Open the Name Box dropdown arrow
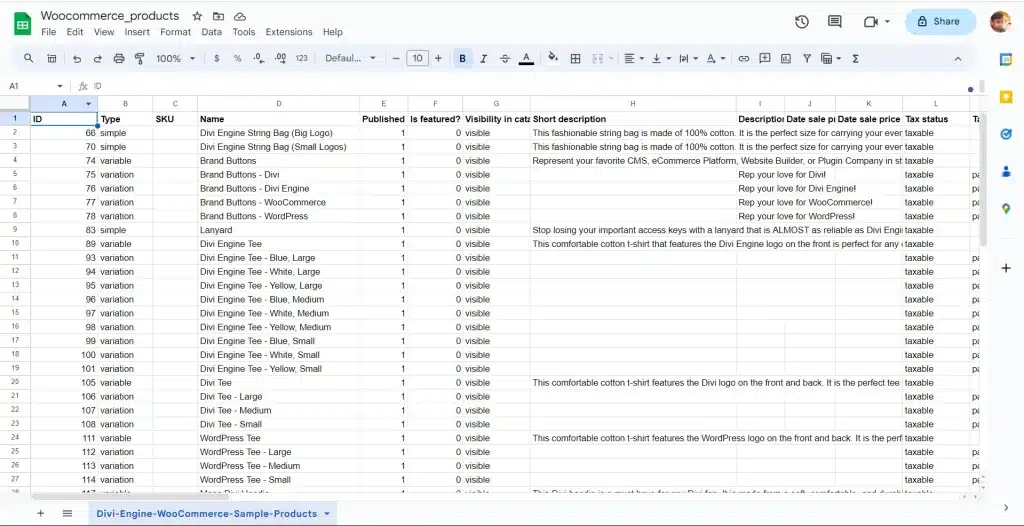 click(x=60, y=86)
